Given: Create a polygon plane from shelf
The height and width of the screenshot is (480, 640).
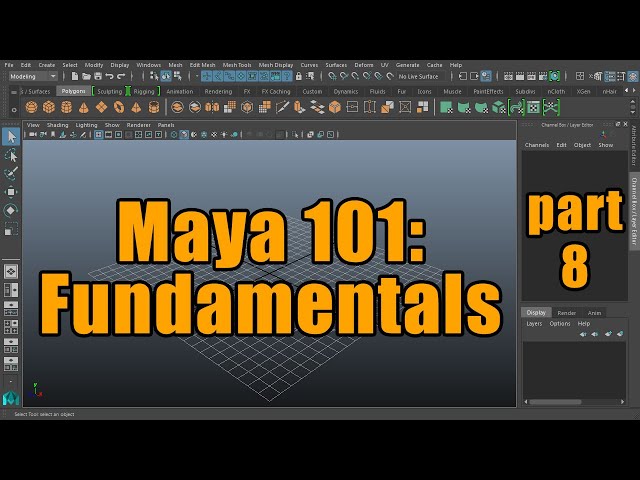Looking at the screenshot, I should click(x=101, y=107).
